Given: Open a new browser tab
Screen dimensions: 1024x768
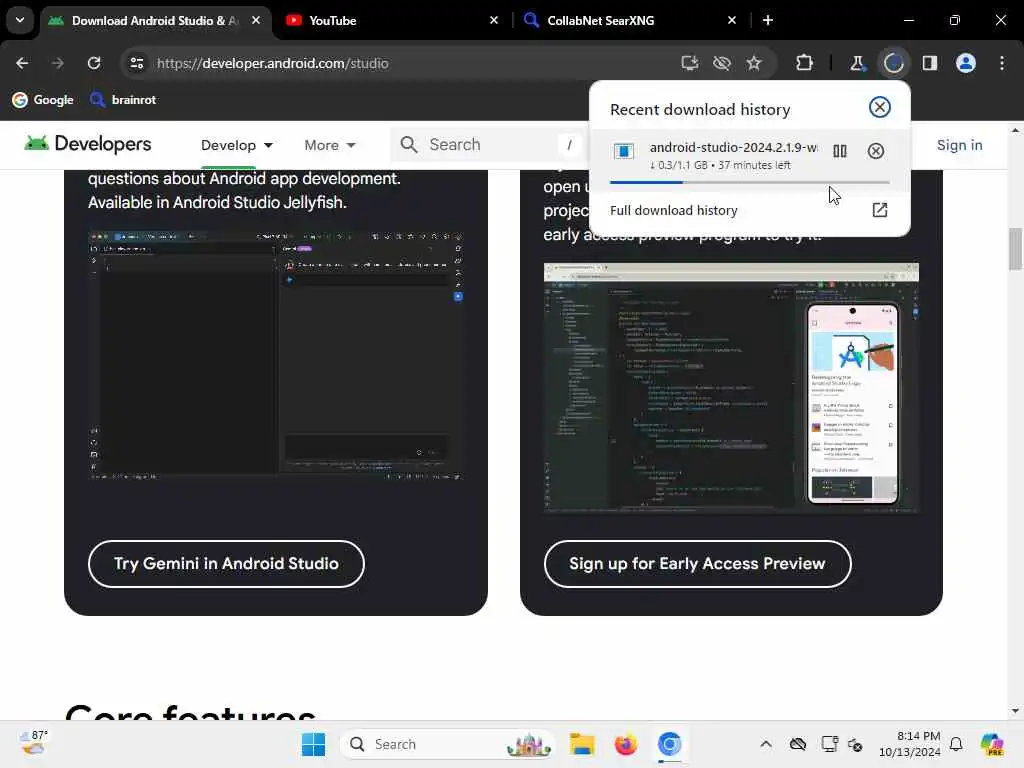Looking at the screenshot, I should pos(768,20).
